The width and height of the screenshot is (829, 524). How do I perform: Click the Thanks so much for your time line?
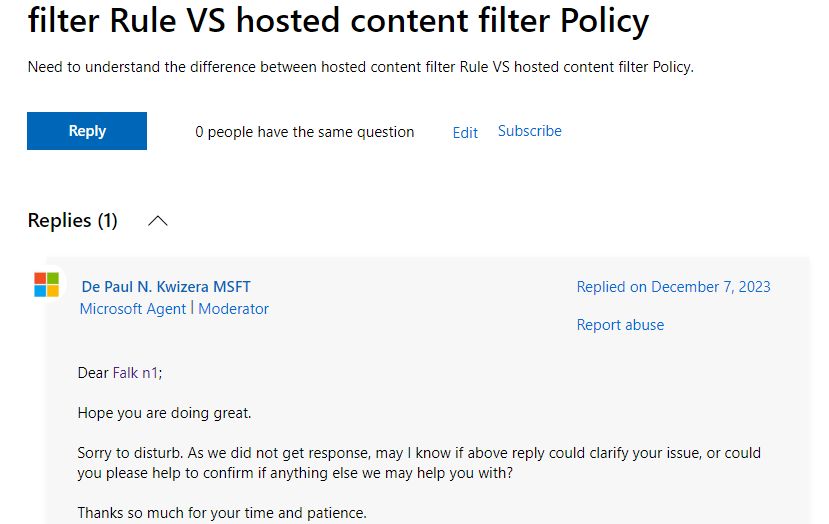pos(222,513)
